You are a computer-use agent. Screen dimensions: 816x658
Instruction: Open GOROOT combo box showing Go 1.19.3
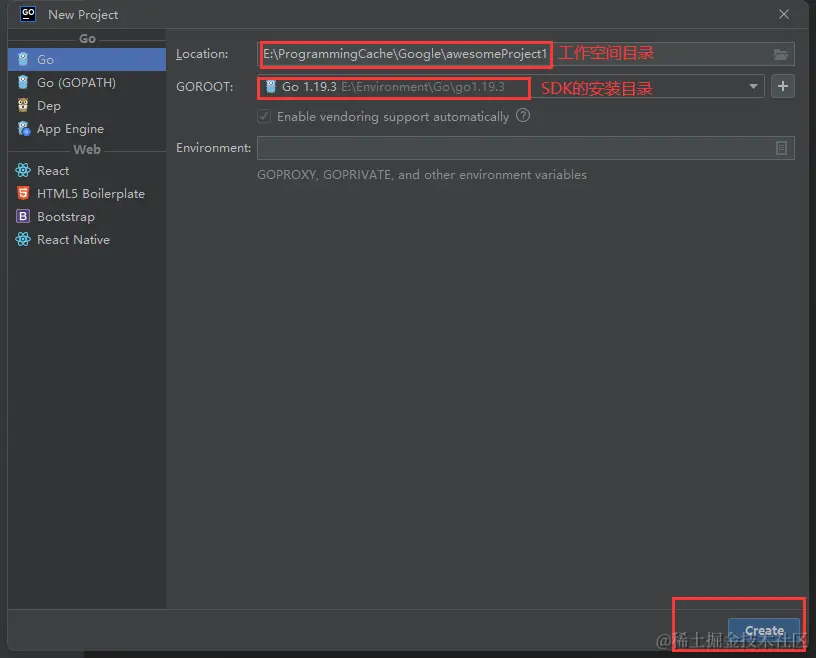click(511, 86)
